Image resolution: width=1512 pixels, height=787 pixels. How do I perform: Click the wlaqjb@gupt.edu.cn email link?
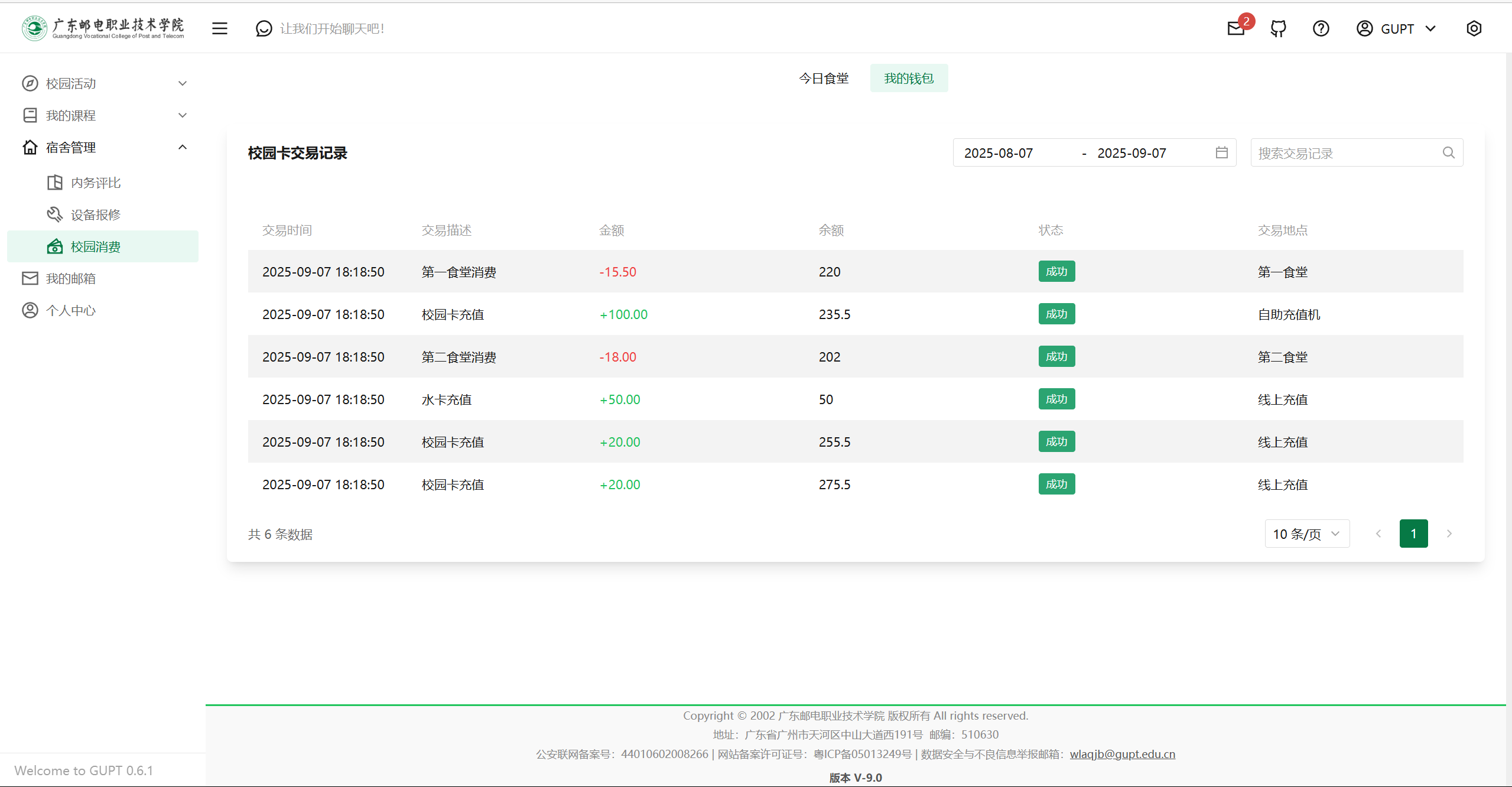1122,754
